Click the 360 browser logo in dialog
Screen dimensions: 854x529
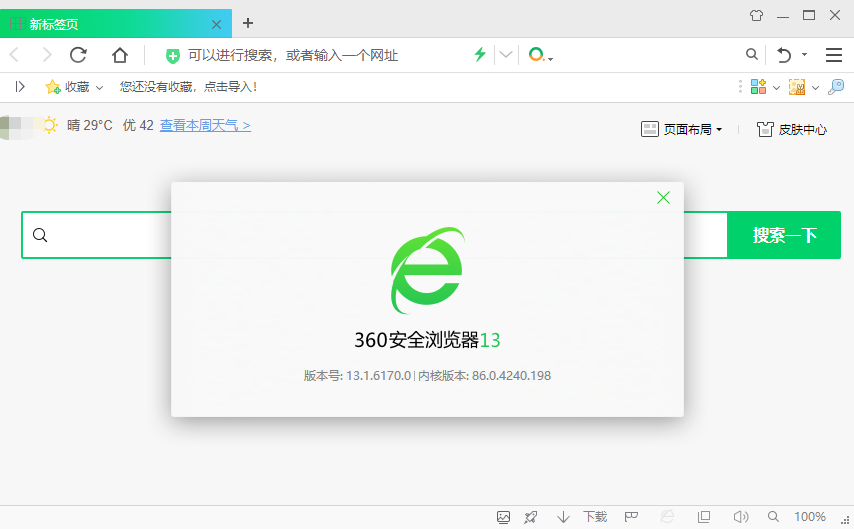click(428, 271)
